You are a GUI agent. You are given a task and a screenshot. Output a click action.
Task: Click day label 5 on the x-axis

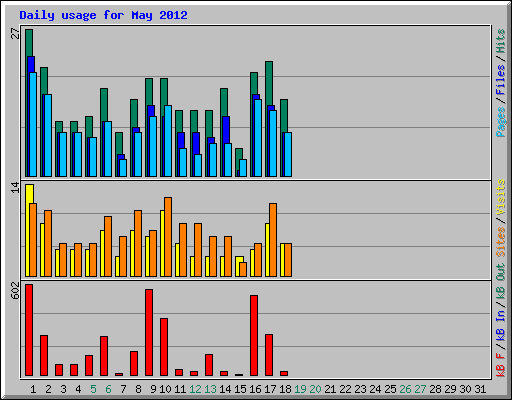tap(93, 389)
